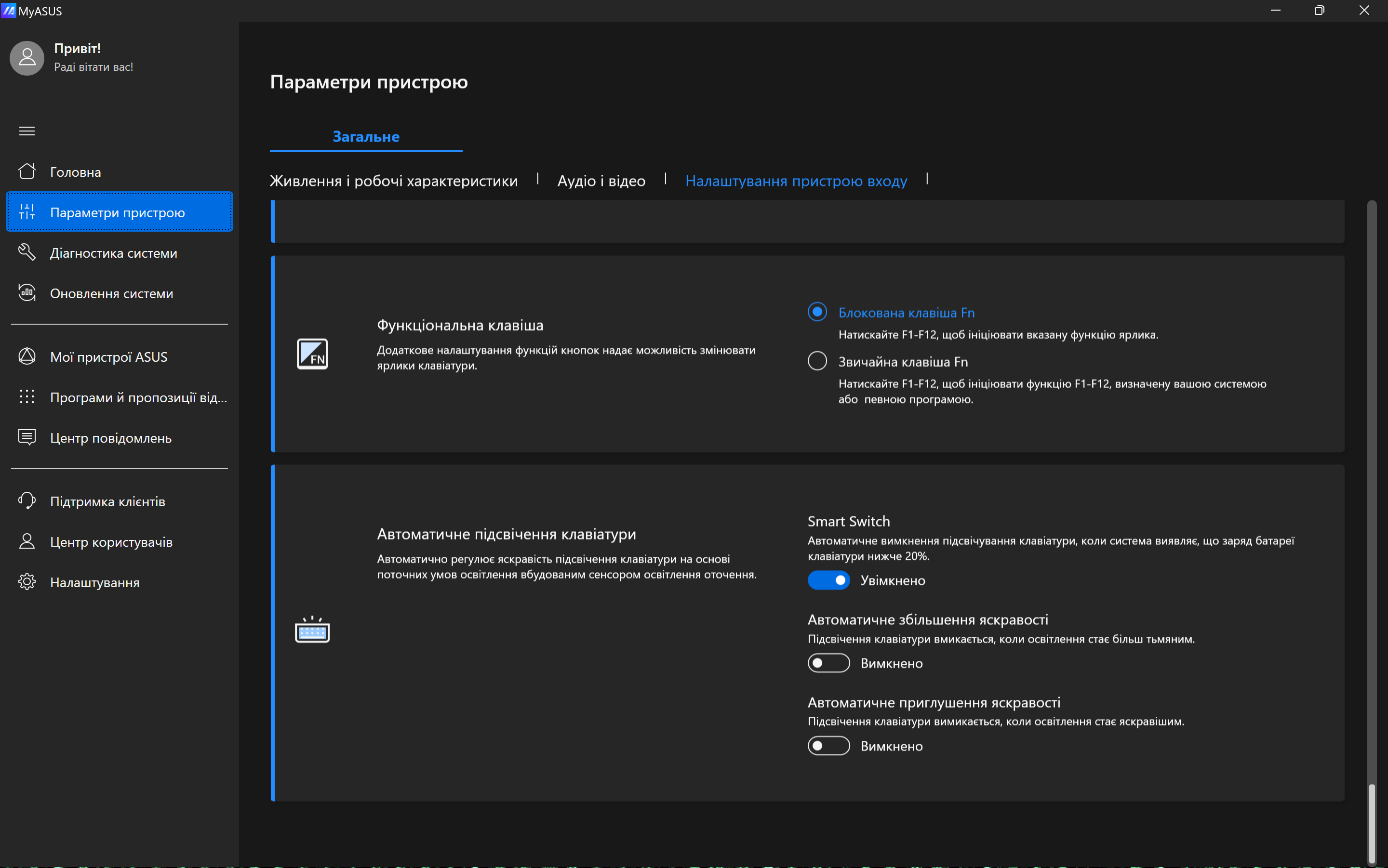Enable Автоматичне приглушення яскравості toggle
Image resolution: width=1388 pixels, height=868 pixels.
click(x=828, y=746)
